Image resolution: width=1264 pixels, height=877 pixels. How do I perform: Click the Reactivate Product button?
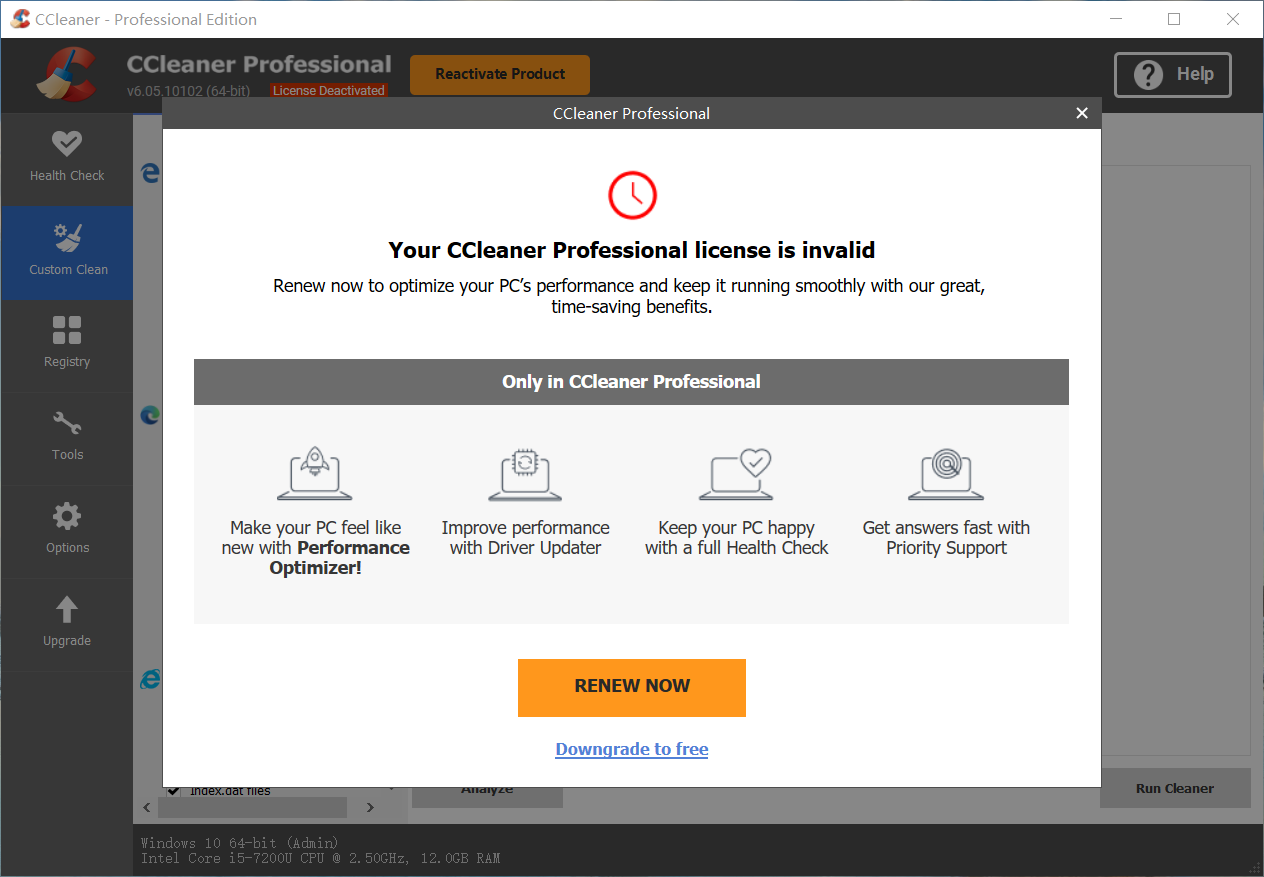500,75
